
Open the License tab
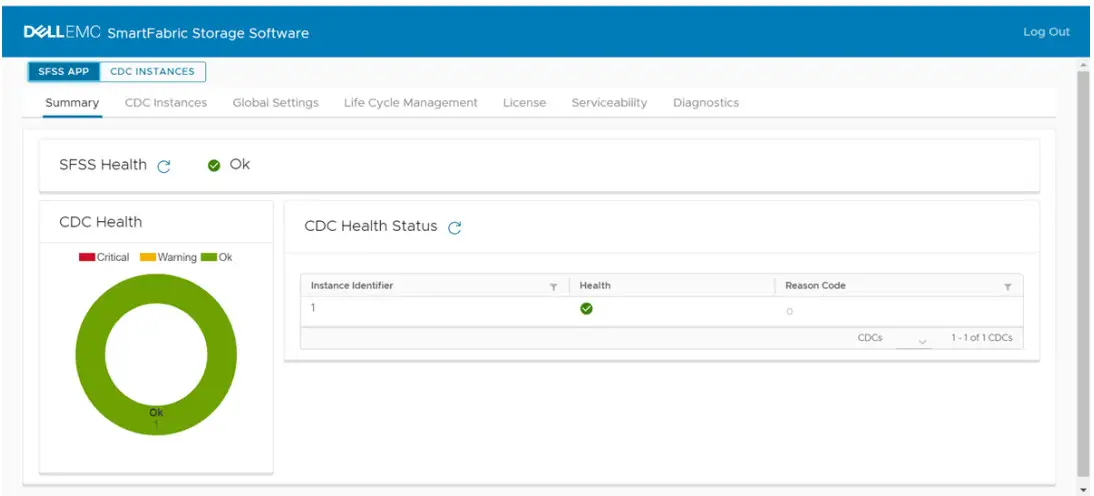click(x=525, y=103)
